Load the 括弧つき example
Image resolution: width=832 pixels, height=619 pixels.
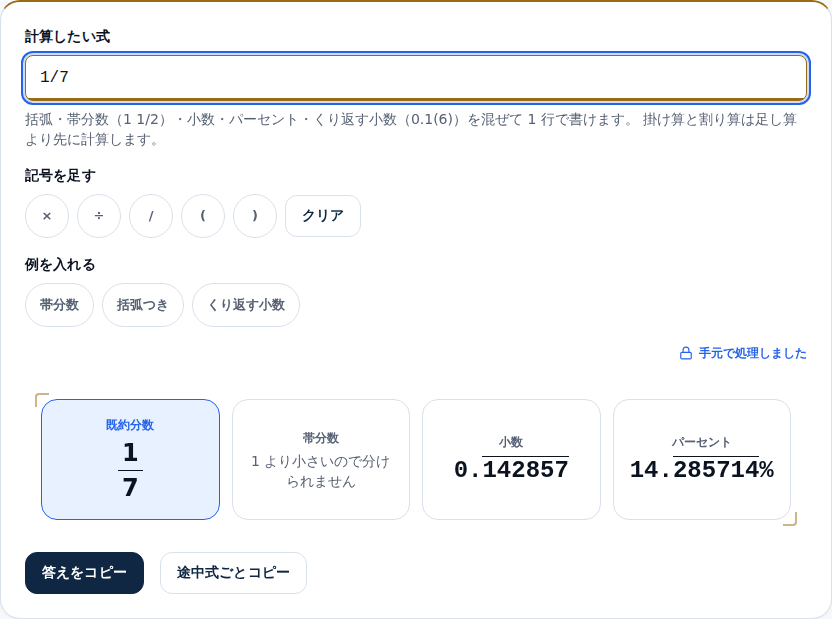tap(143, 305)
